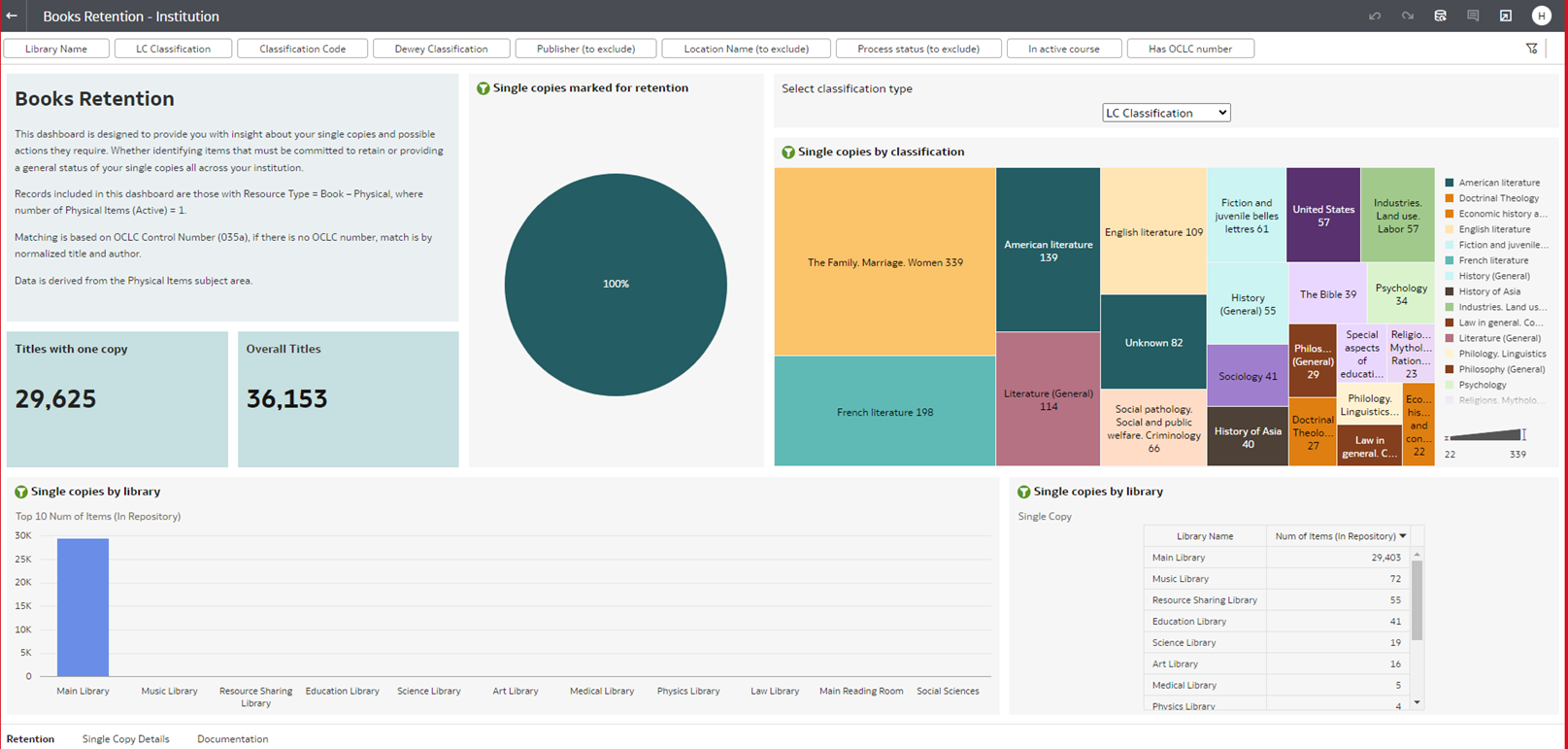Click the table's vertical scrollbar thumb
1568x749 pixels.
pyautogui.click(x=1417, y=600)
